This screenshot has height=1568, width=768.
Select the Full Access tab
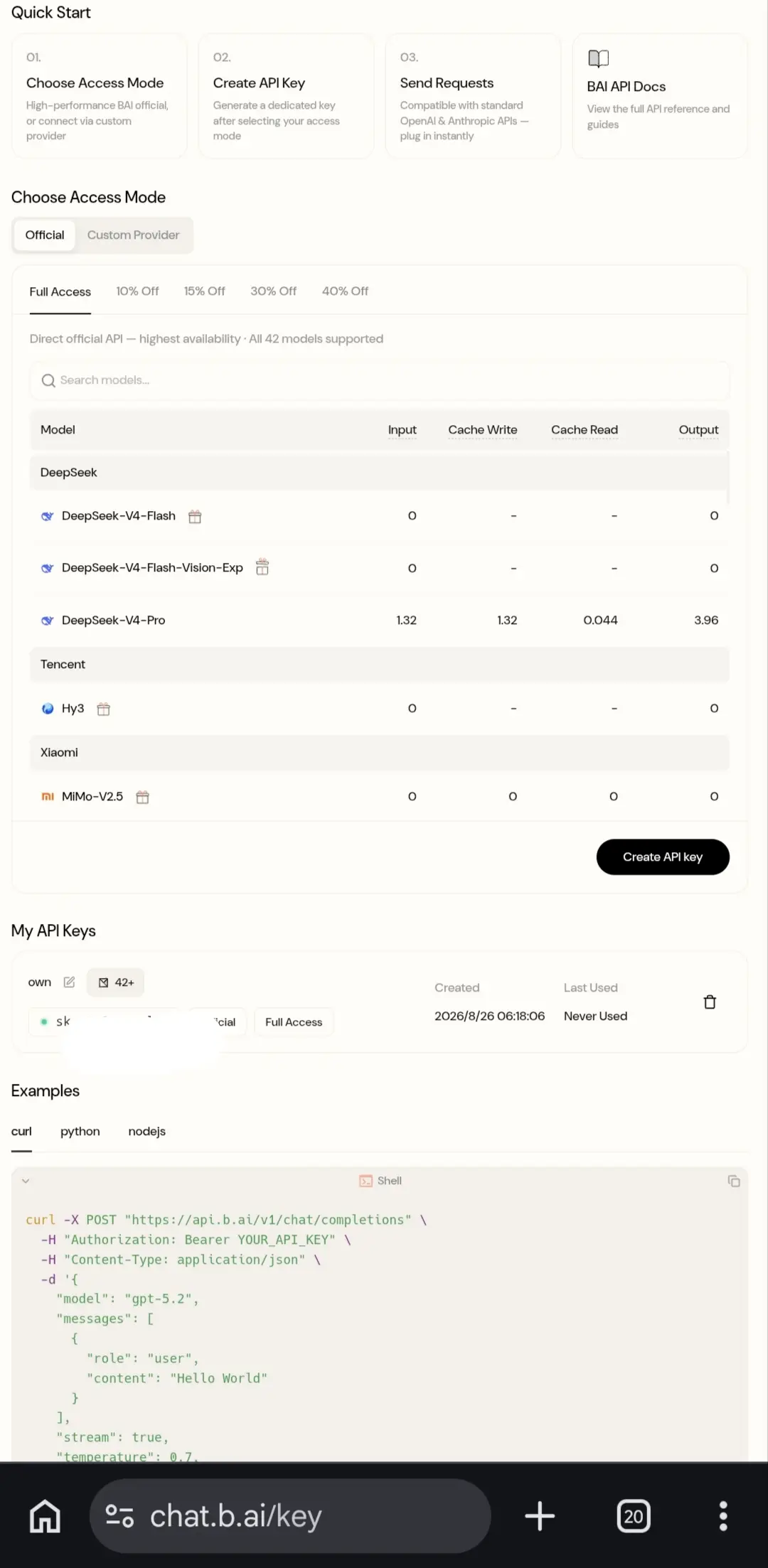coord(60,292)
